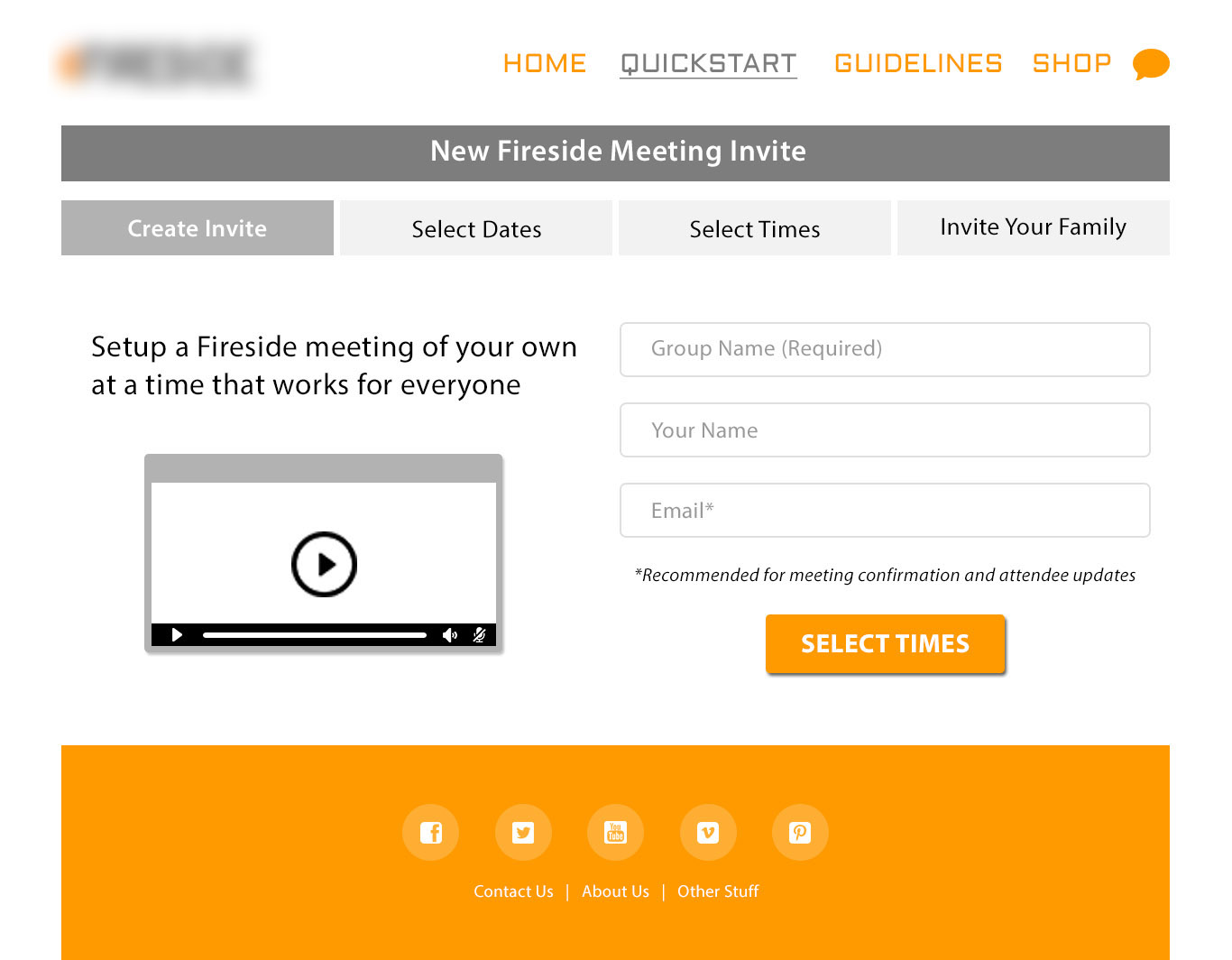Go to QUICKSTART in top navigation
This screenshot has height=960, width=1232.
coord(708,63)
